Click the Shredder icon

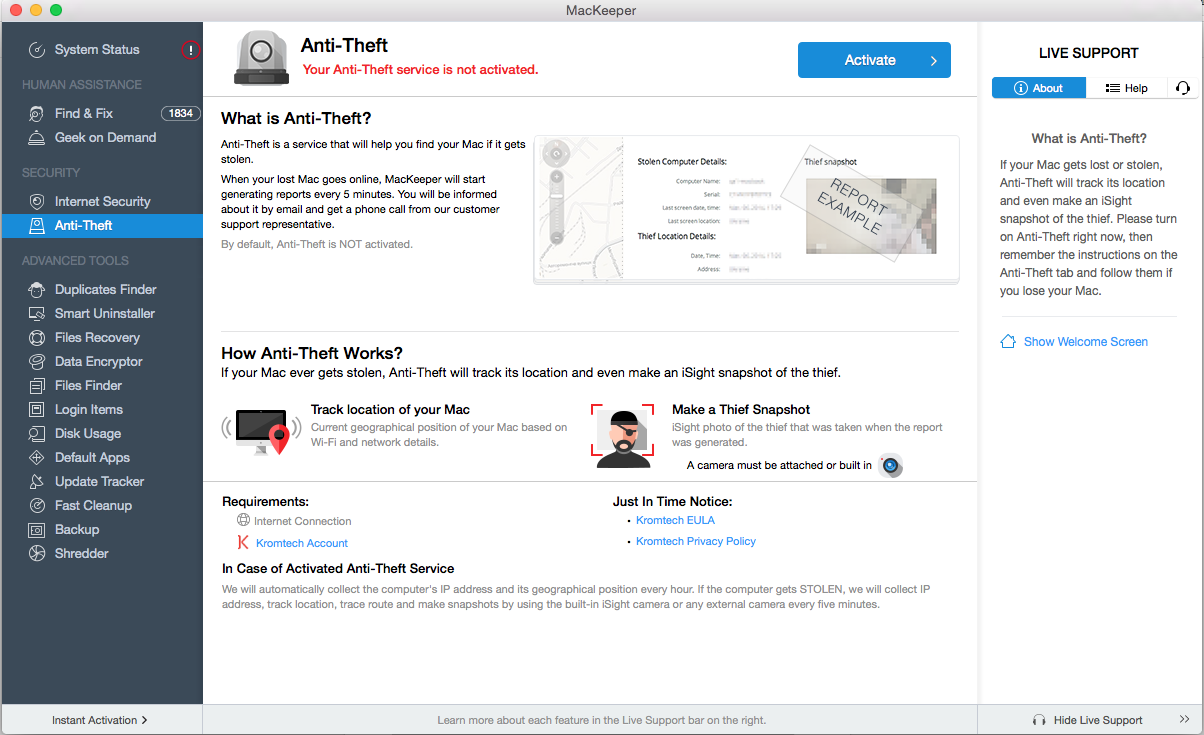(x=37, y=553)
